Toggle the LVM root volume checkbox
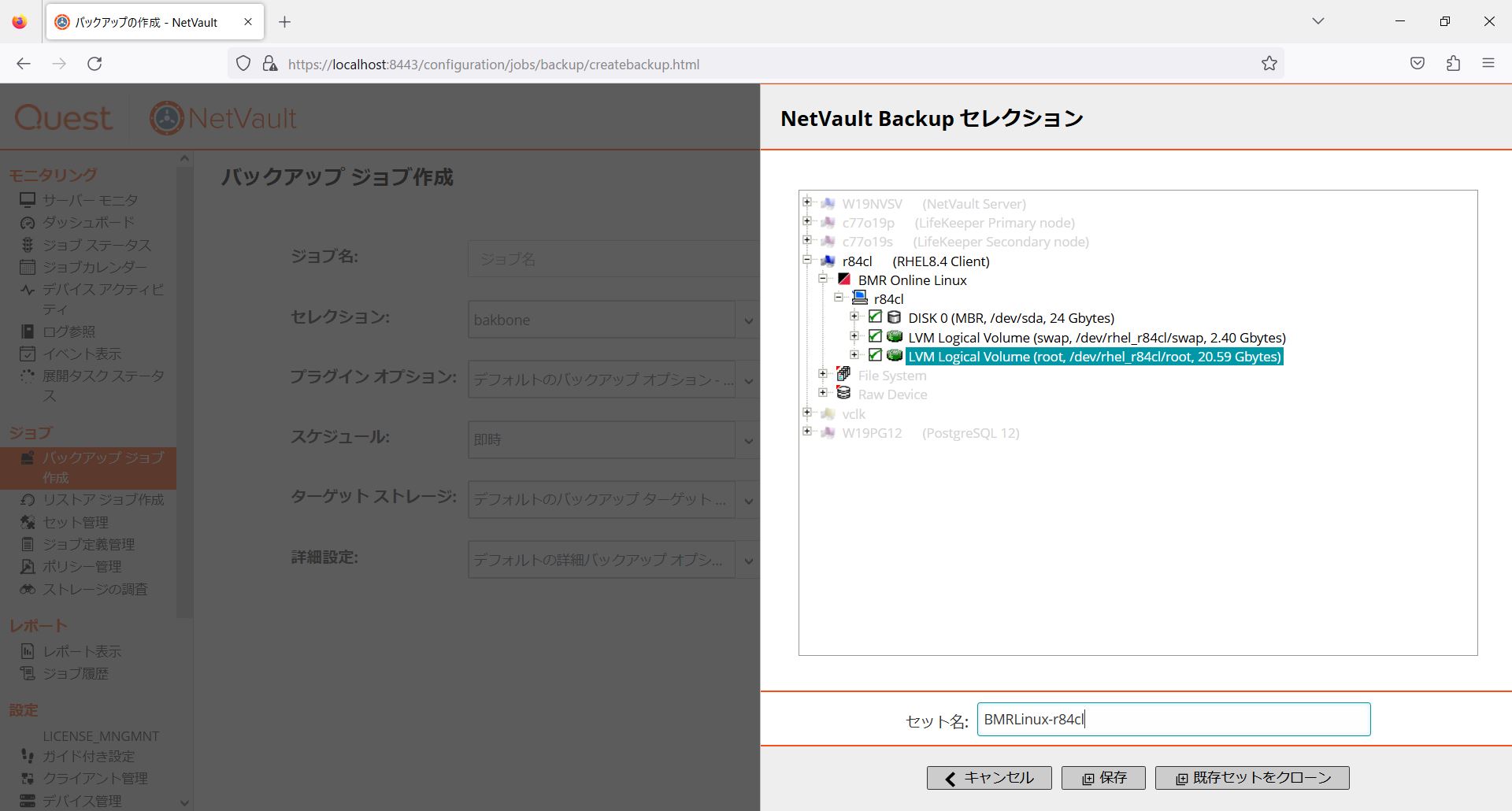Viewport: 1512px width, 811px height. click(x=875, y=355)
